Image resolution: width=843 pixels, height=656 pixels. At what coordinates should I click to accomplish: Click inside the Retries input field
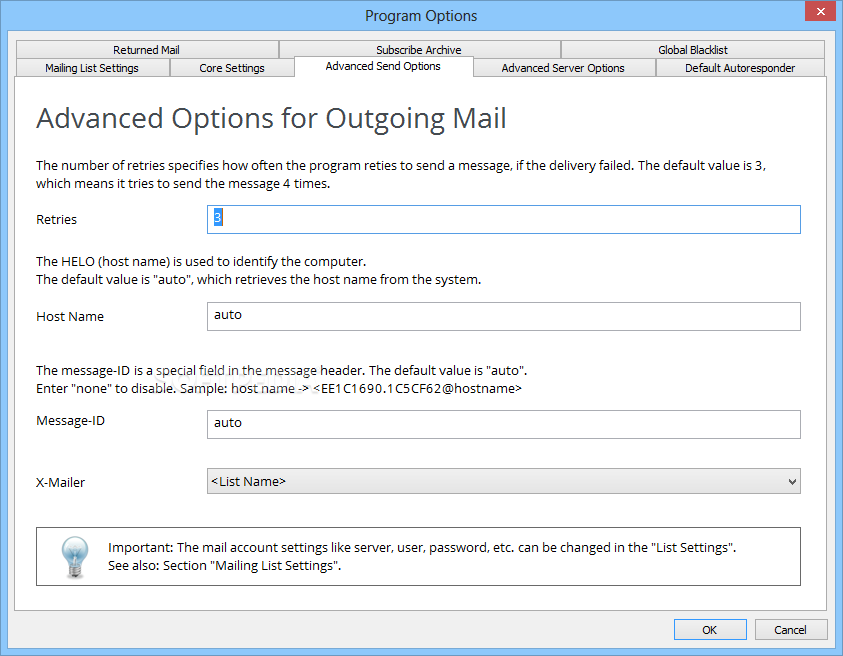[x=504, y=219]
